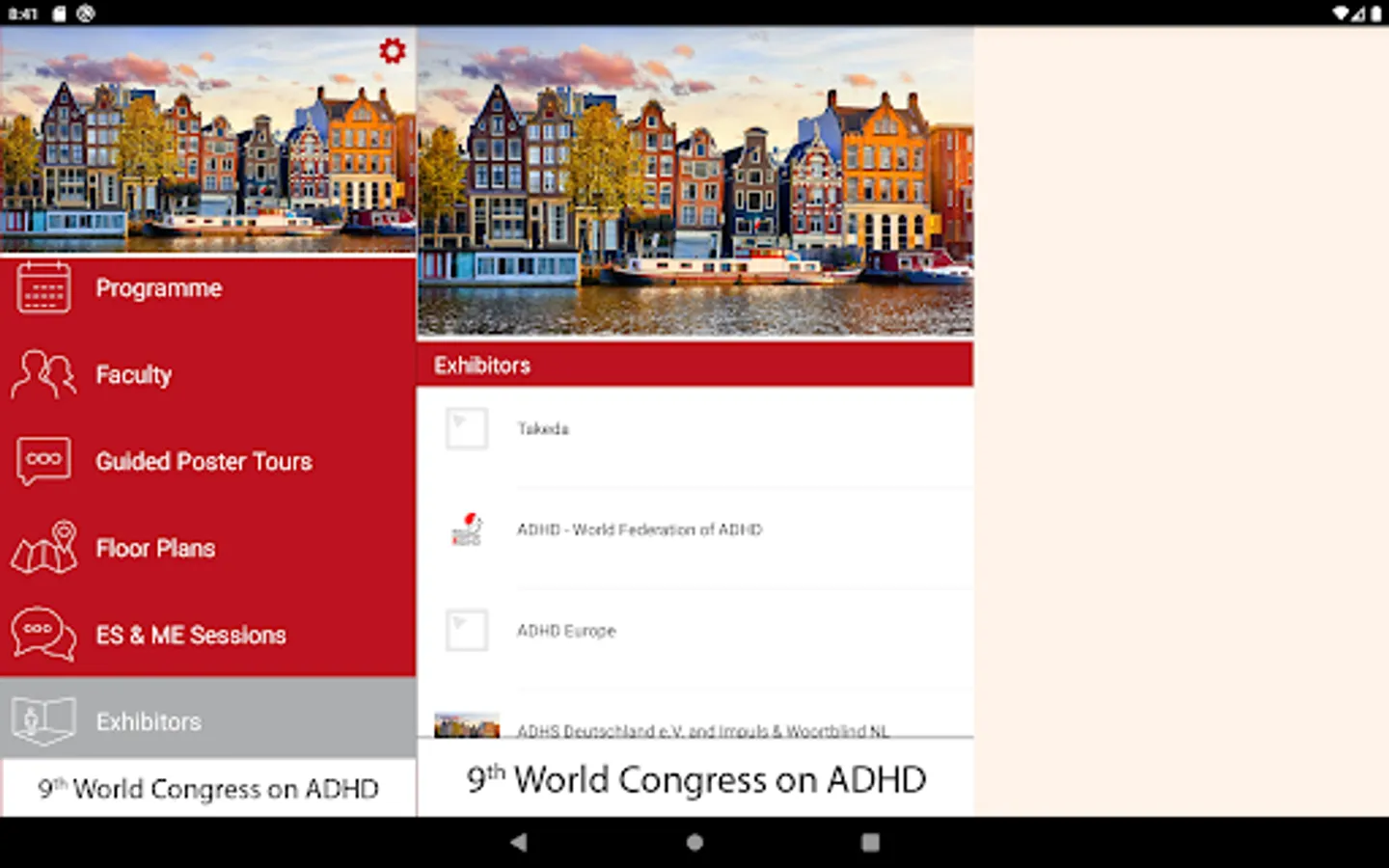Open Guided Poster Tours menu item

[x=208, y=461]
